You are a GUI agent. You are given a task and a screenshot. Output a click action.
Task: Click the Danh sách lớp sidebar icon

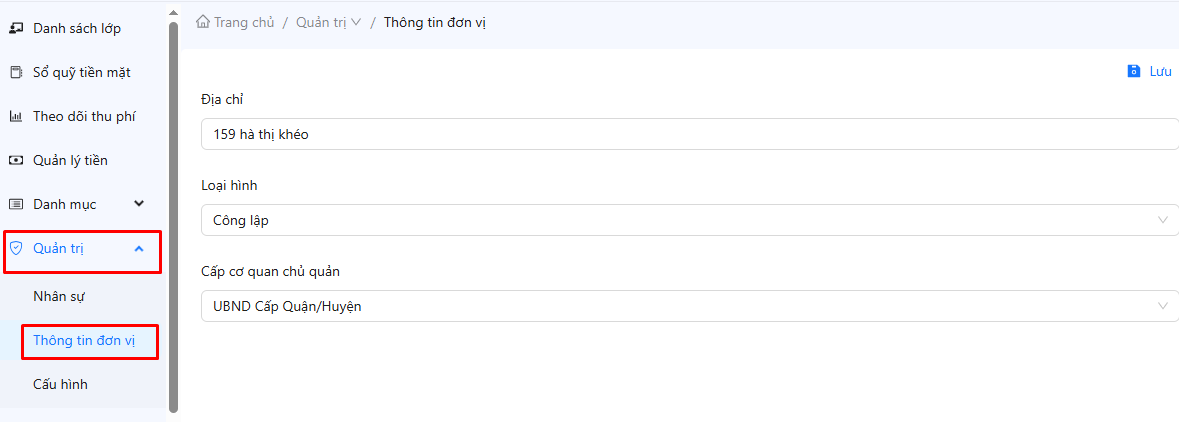pos(15,28)
